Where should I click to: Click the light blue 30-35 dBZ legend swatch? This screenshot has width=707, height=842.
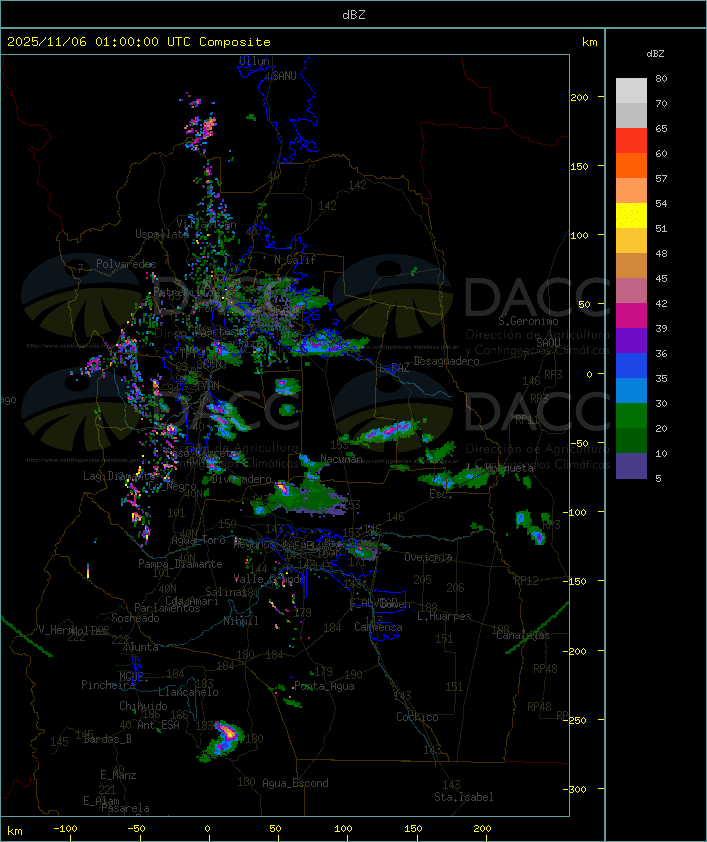[631, 390]
